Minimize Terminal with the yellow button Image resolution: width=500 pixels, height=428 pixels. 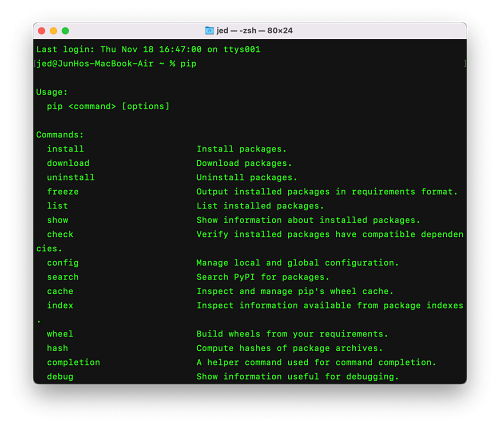click(x=53, y=31)
